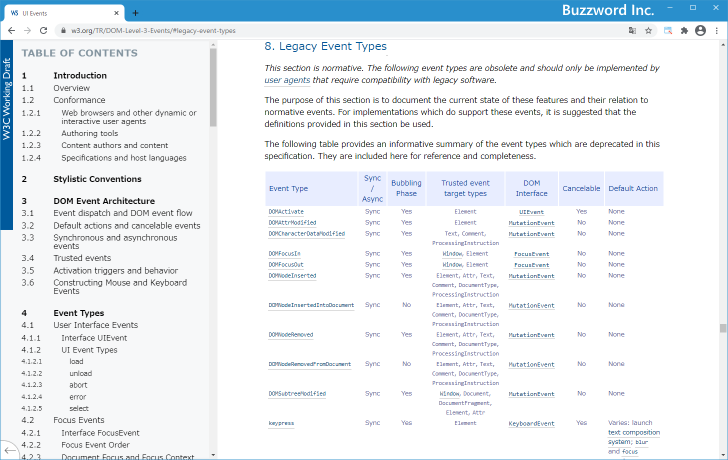Open the DOMNodeInserted event link
Image resolution: width=728 pixels, height=460 pixels.
point(292,276)
